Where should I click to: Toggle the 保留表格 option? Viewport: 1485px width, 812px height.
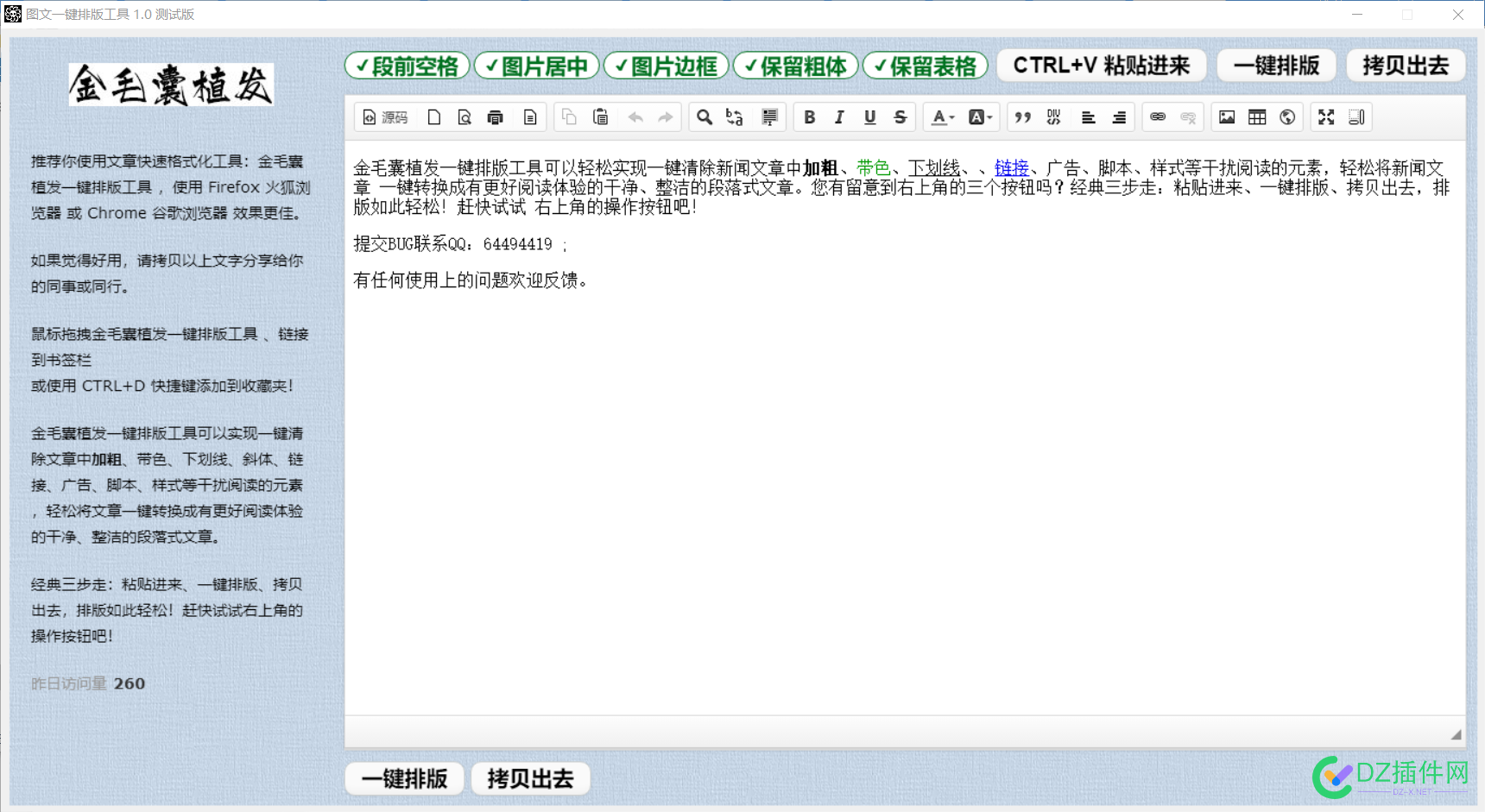pyautogui.click(x=926, y=66)
